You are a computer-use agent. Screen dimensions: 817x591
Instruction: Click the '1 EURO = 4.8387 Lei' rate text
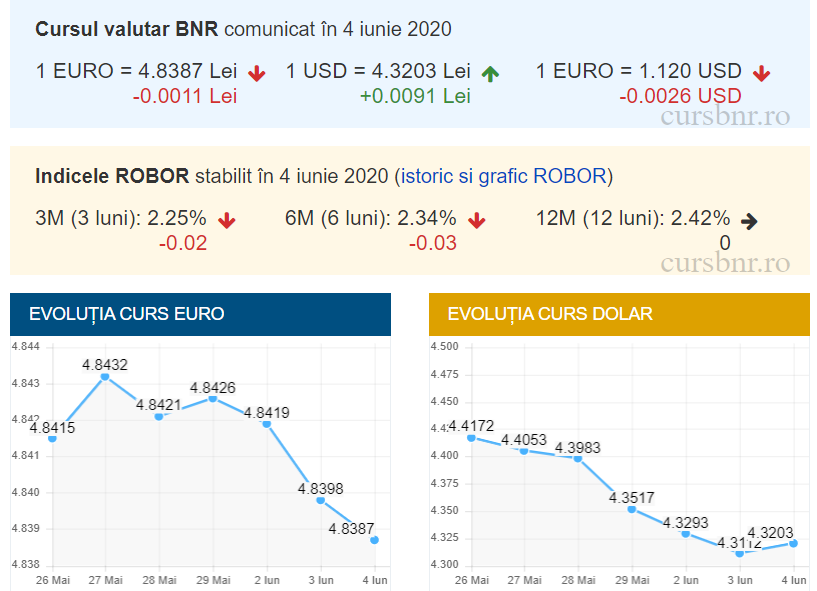click(x=136, y=72)
